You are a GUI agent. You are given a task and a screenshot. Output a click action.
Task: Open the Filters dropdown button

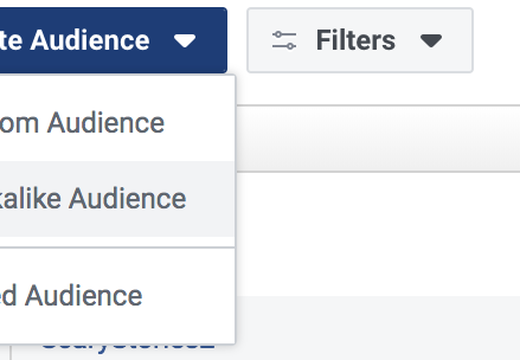coord(360,40)
